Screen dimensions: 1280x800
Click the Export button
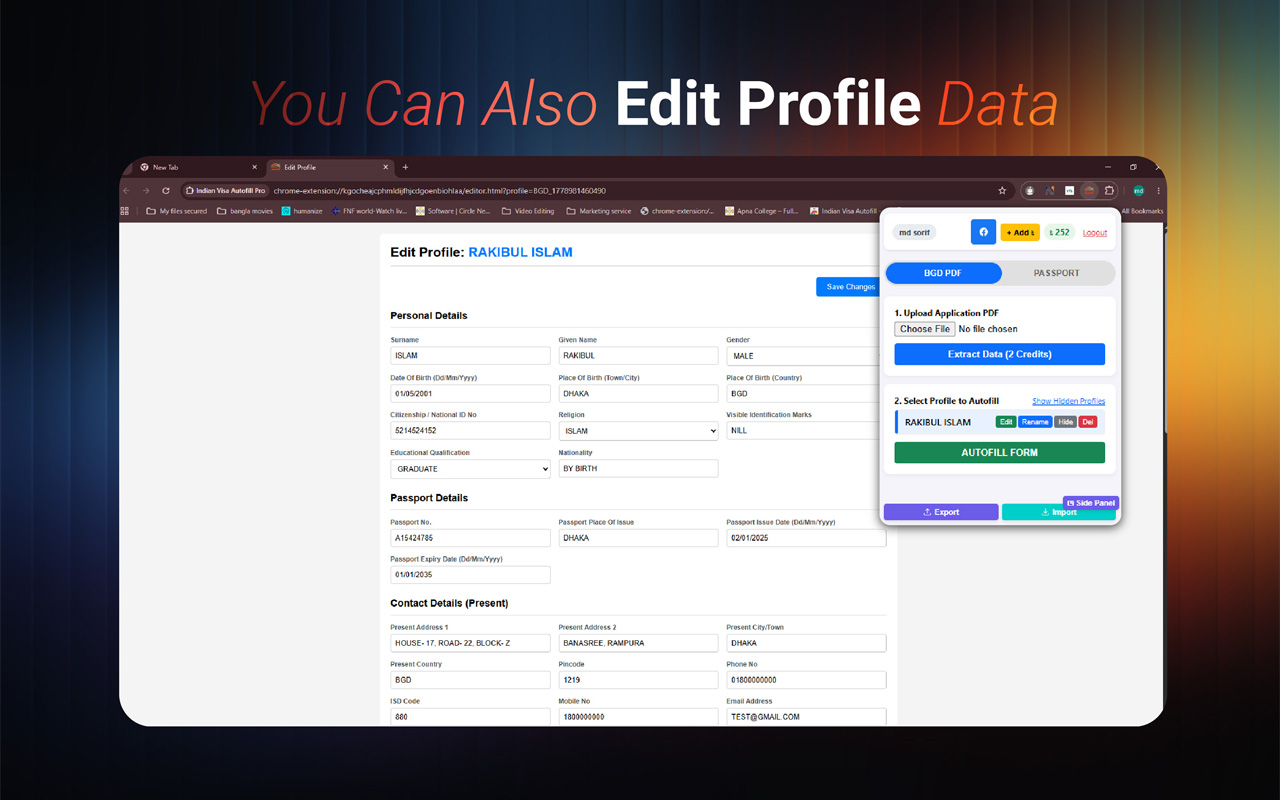pos(941,512)
